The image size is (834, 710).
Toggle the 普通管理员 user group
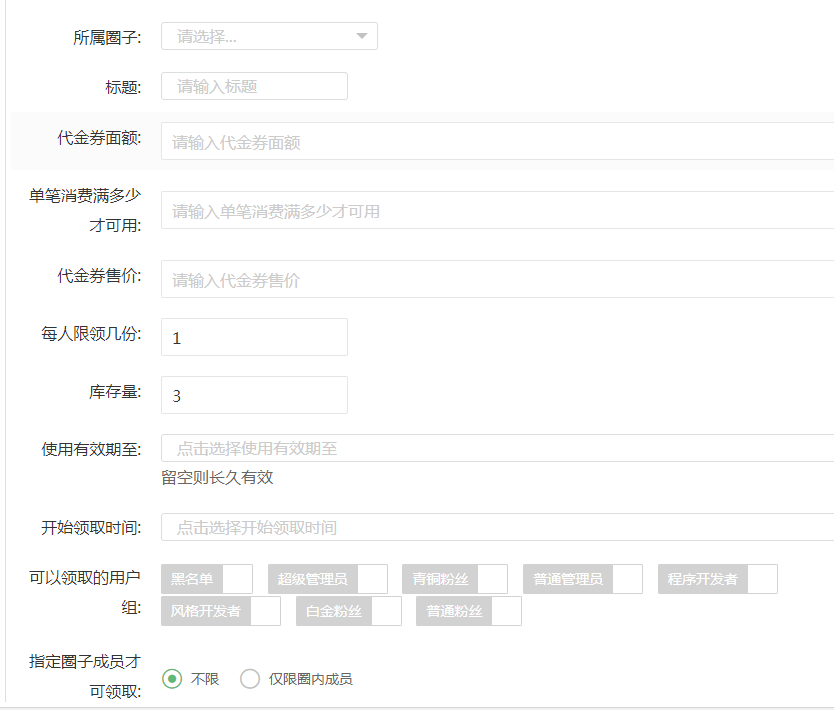pyautogui.click(x=583, y=579)
